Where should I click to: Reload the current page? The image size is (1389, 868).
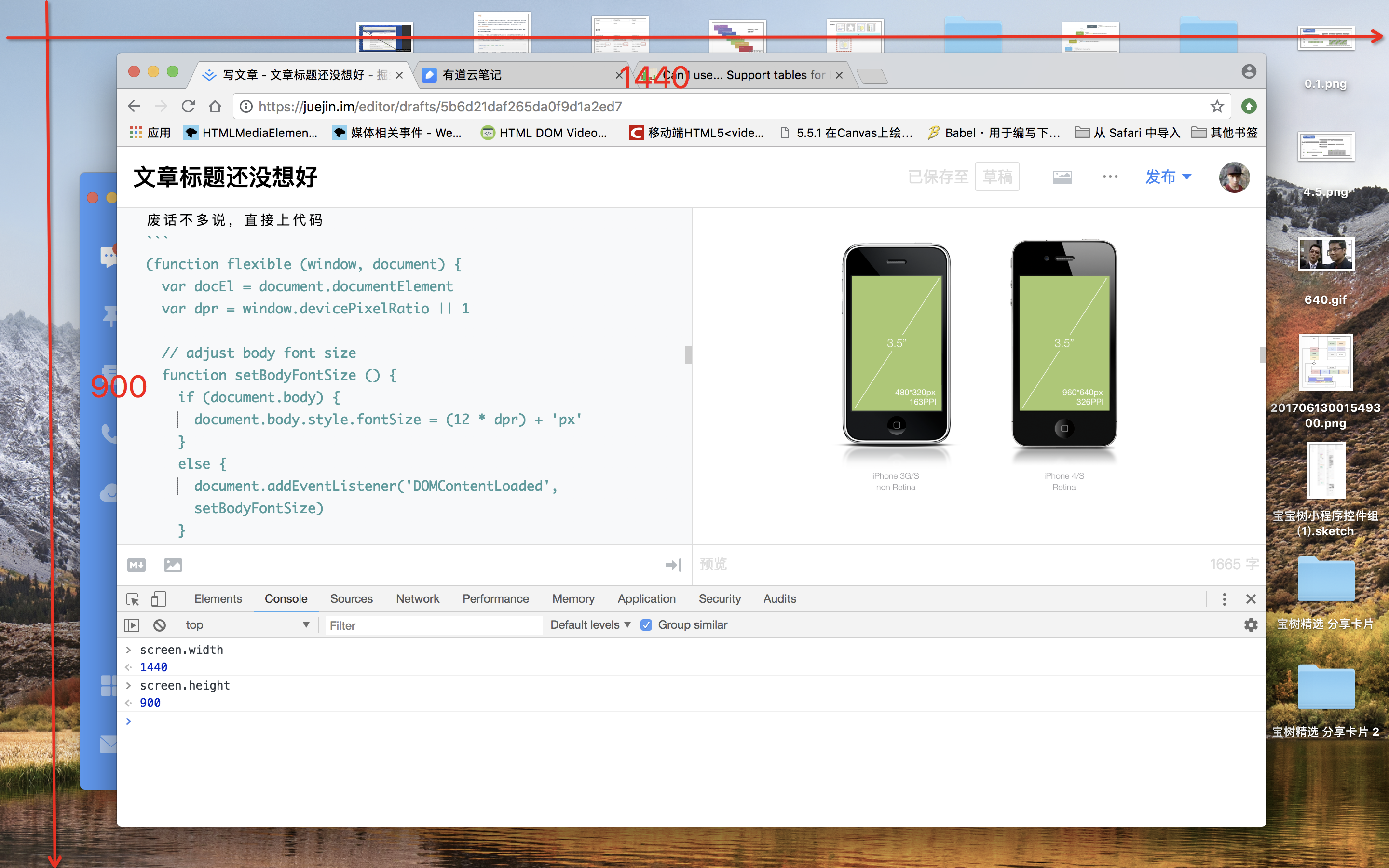coord(188,106)
